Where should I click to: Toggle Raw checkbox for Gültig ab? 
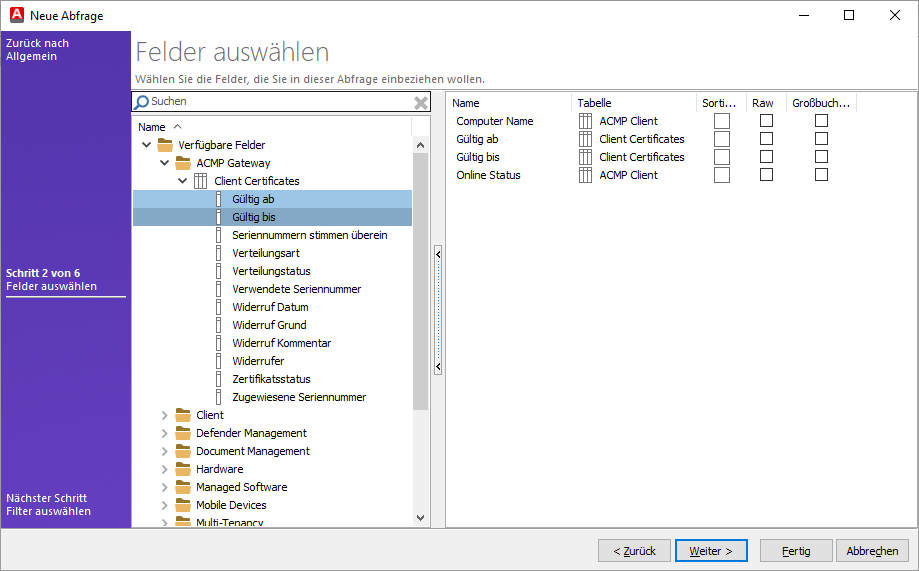(x=766, y=138)
